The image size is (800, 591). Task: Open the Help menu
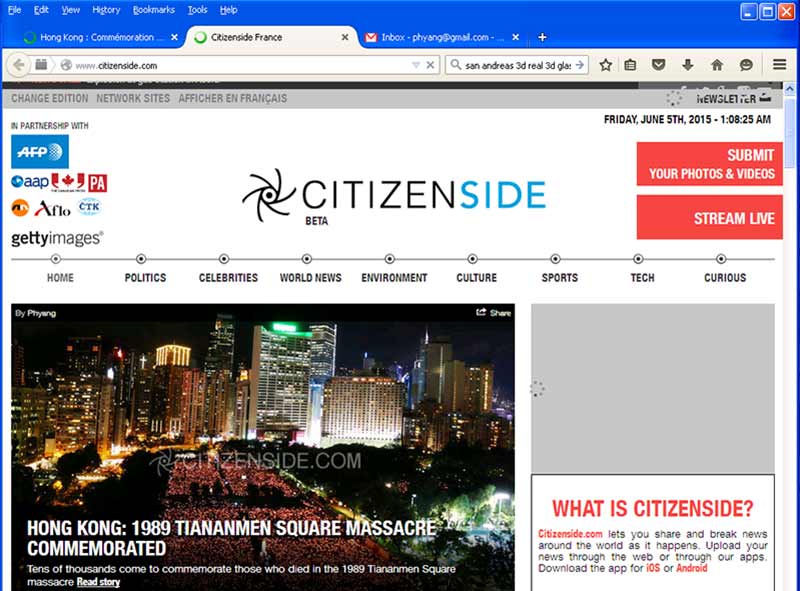coord(229,10)
